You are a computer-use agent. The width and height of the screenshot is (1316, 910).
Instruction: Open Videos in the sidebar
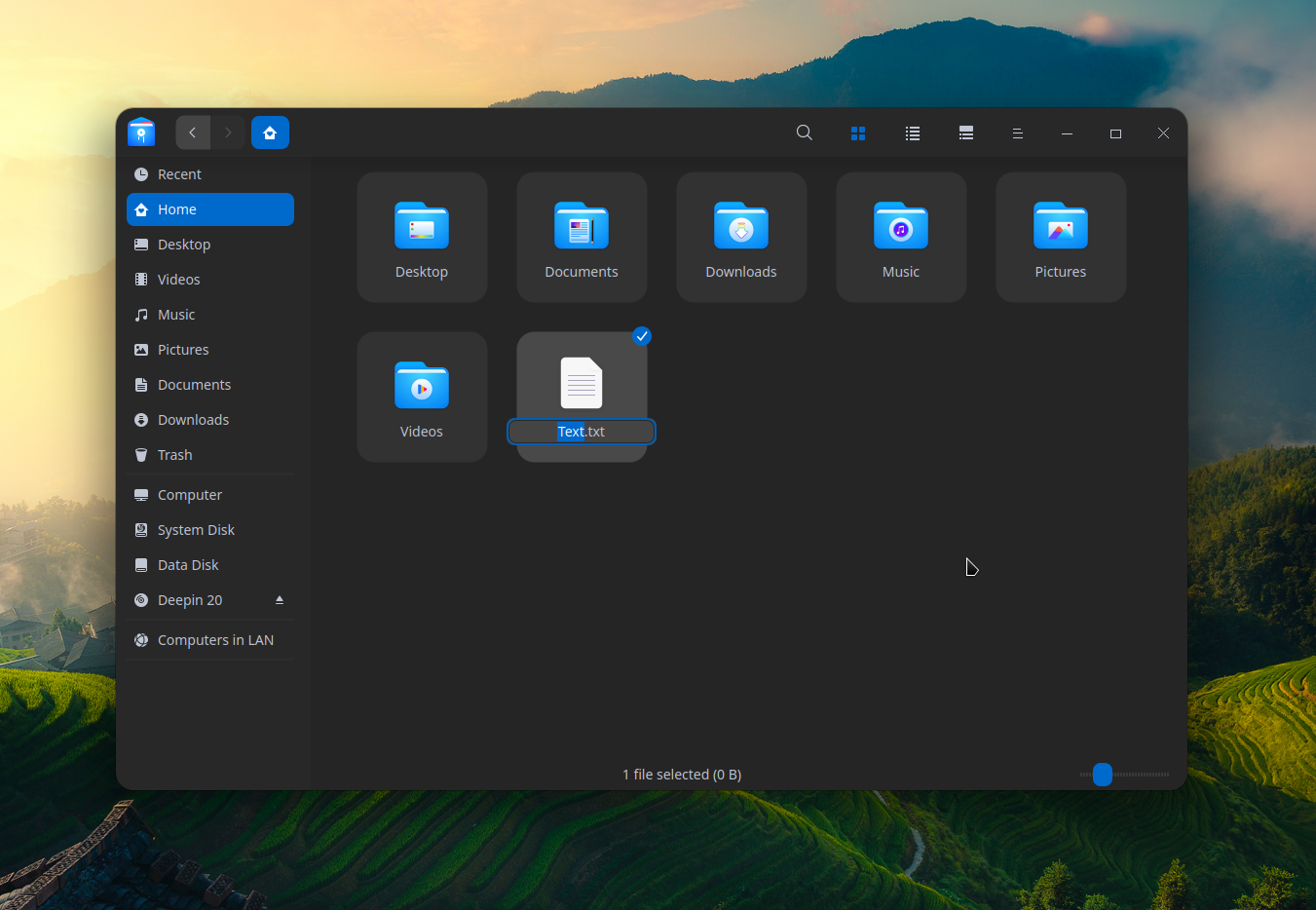coord(210,280)
